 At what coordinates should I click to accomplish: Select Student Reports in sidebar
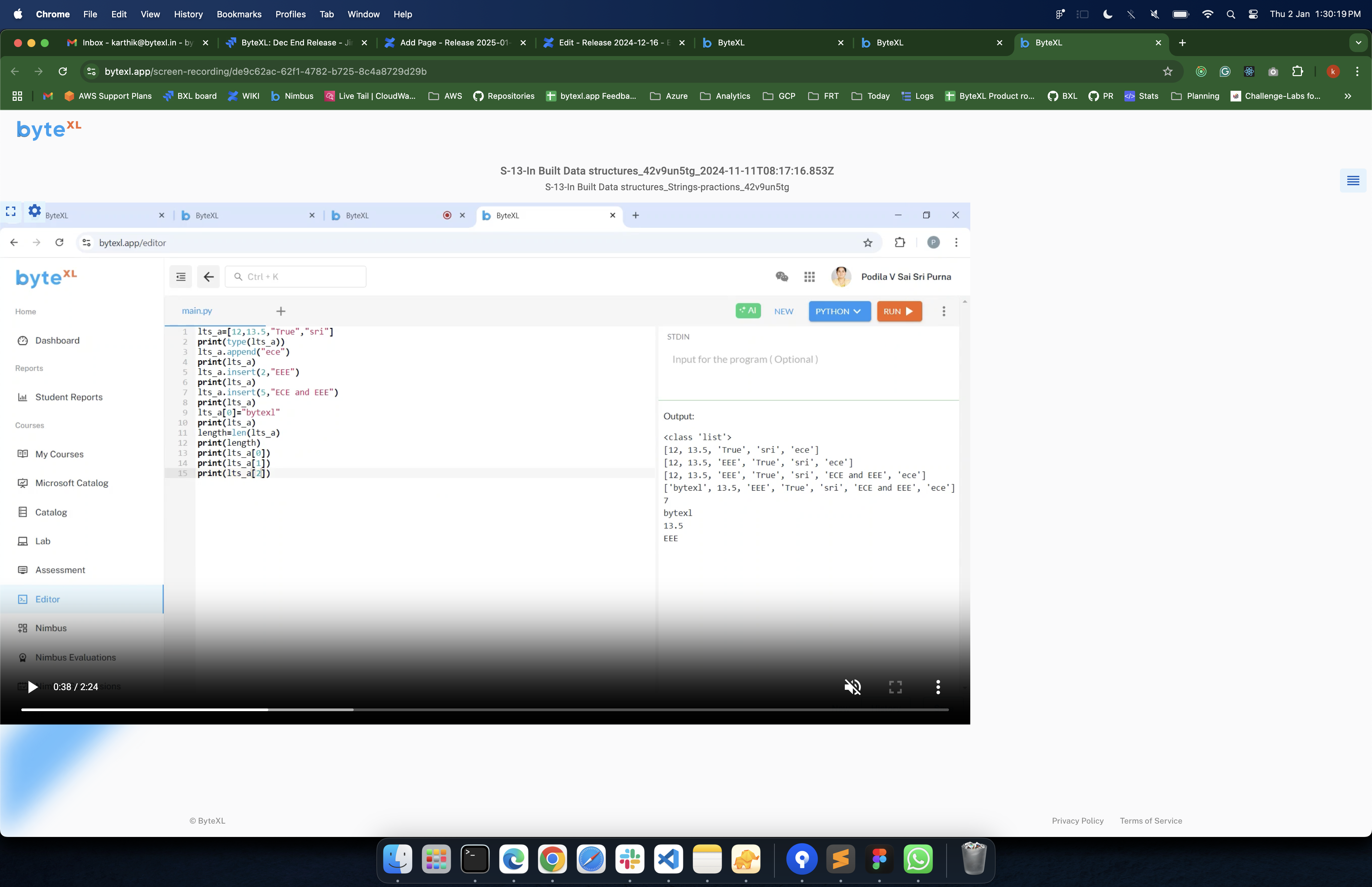(x=68, y=397)
